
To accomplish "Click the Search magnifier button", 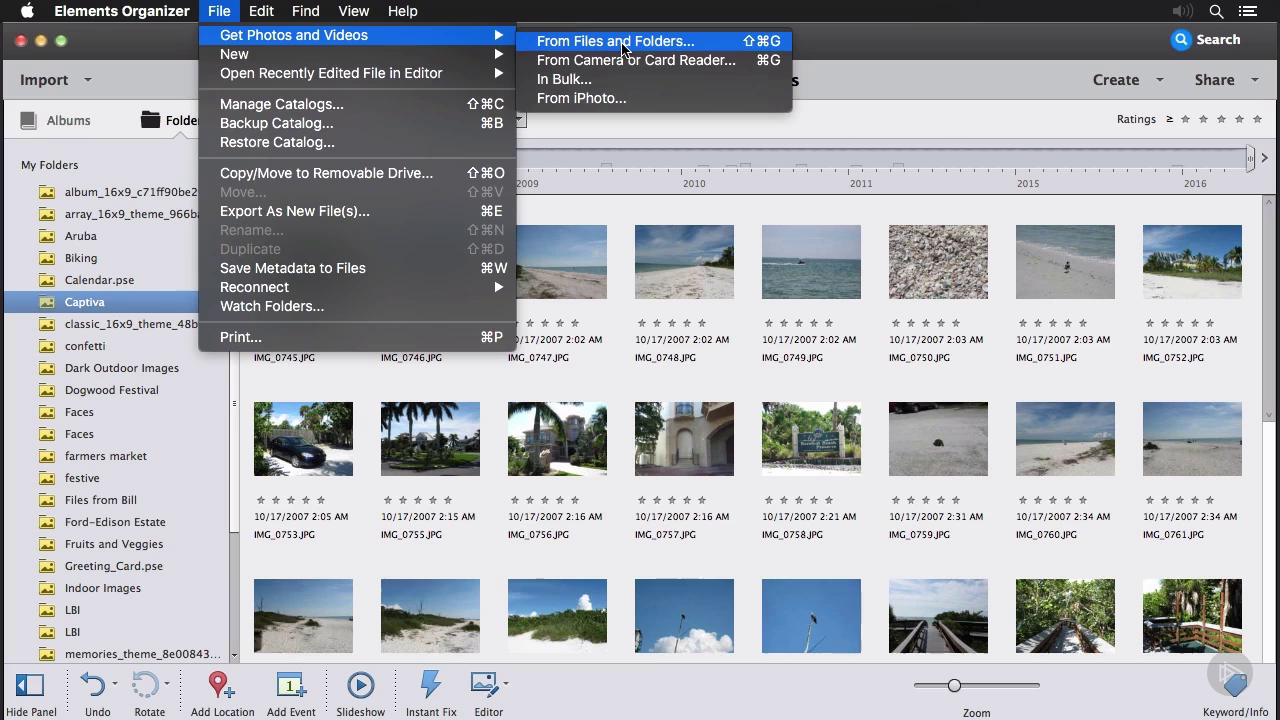I will tap(1182, 40).
